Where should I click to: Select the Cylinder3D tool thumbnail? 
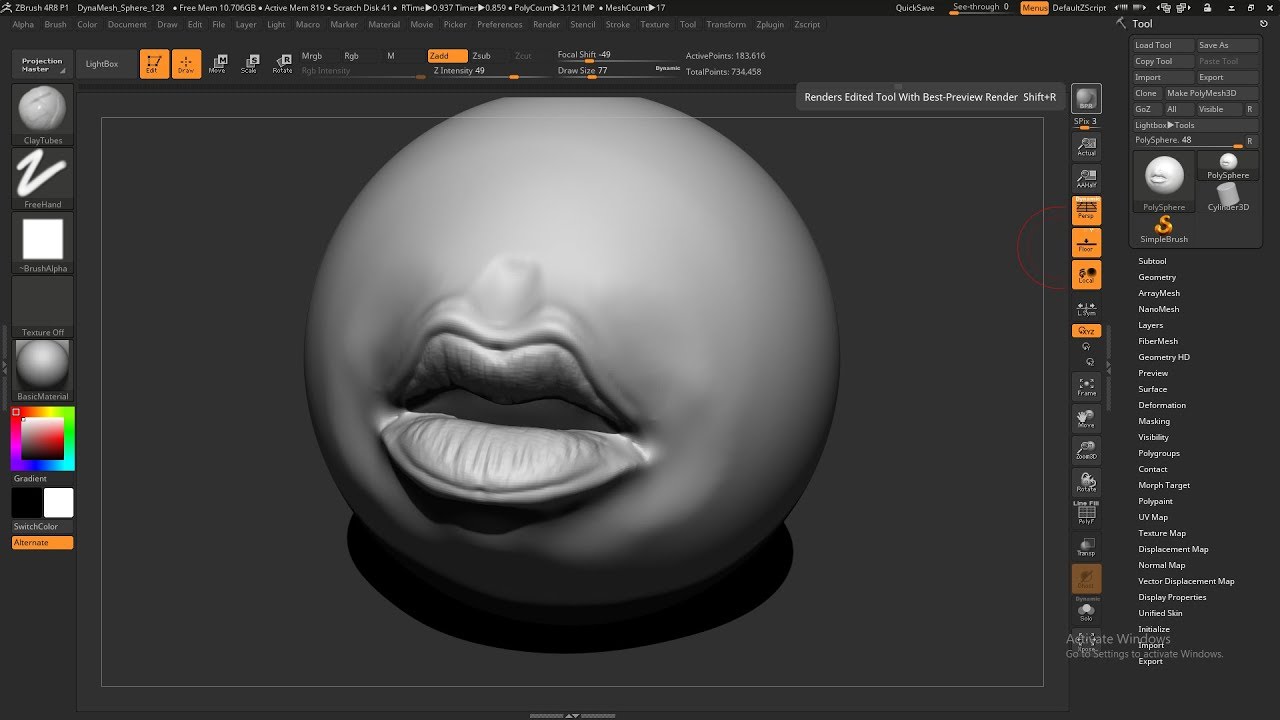[x=1228, y=196]
